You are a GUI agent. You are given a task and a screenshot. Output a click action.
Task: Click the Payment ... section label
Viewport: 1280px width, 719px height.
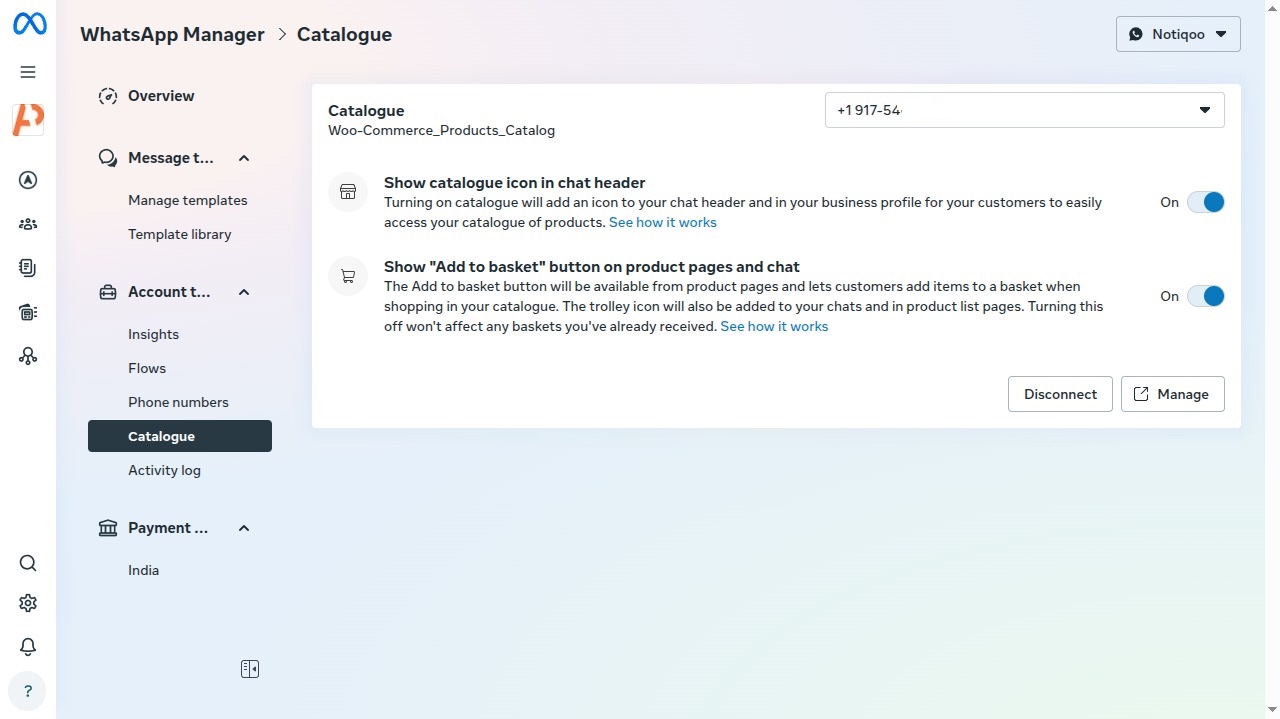(168, 528)
